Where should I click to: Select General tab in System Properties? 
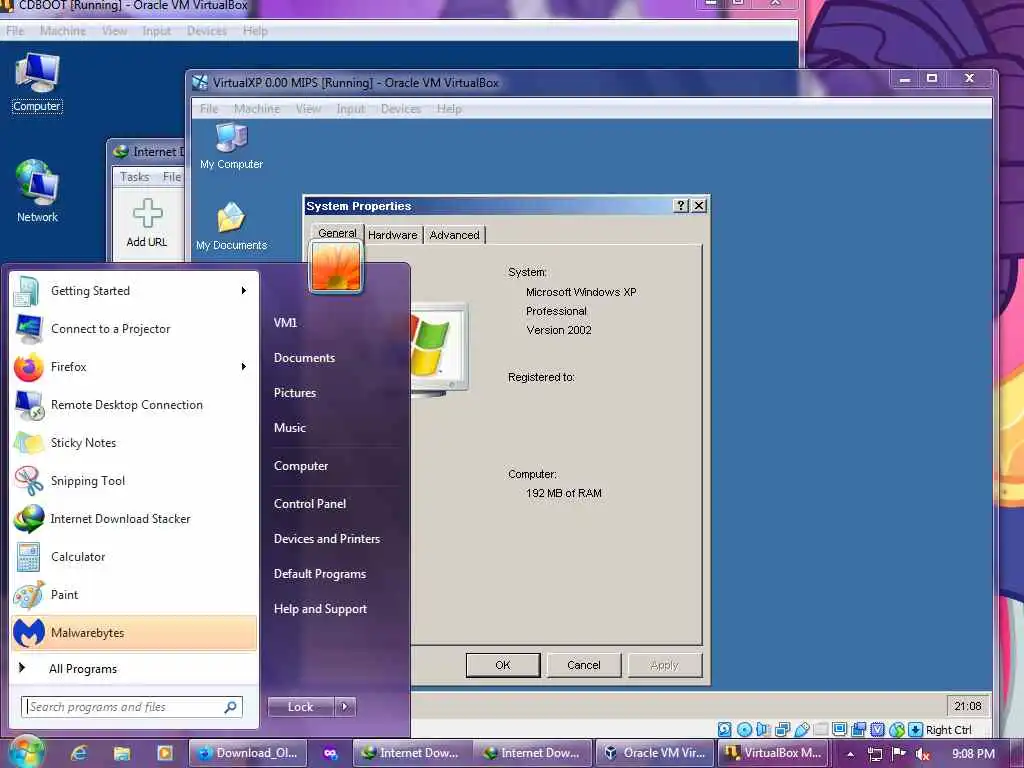click(x=337, y=233)
